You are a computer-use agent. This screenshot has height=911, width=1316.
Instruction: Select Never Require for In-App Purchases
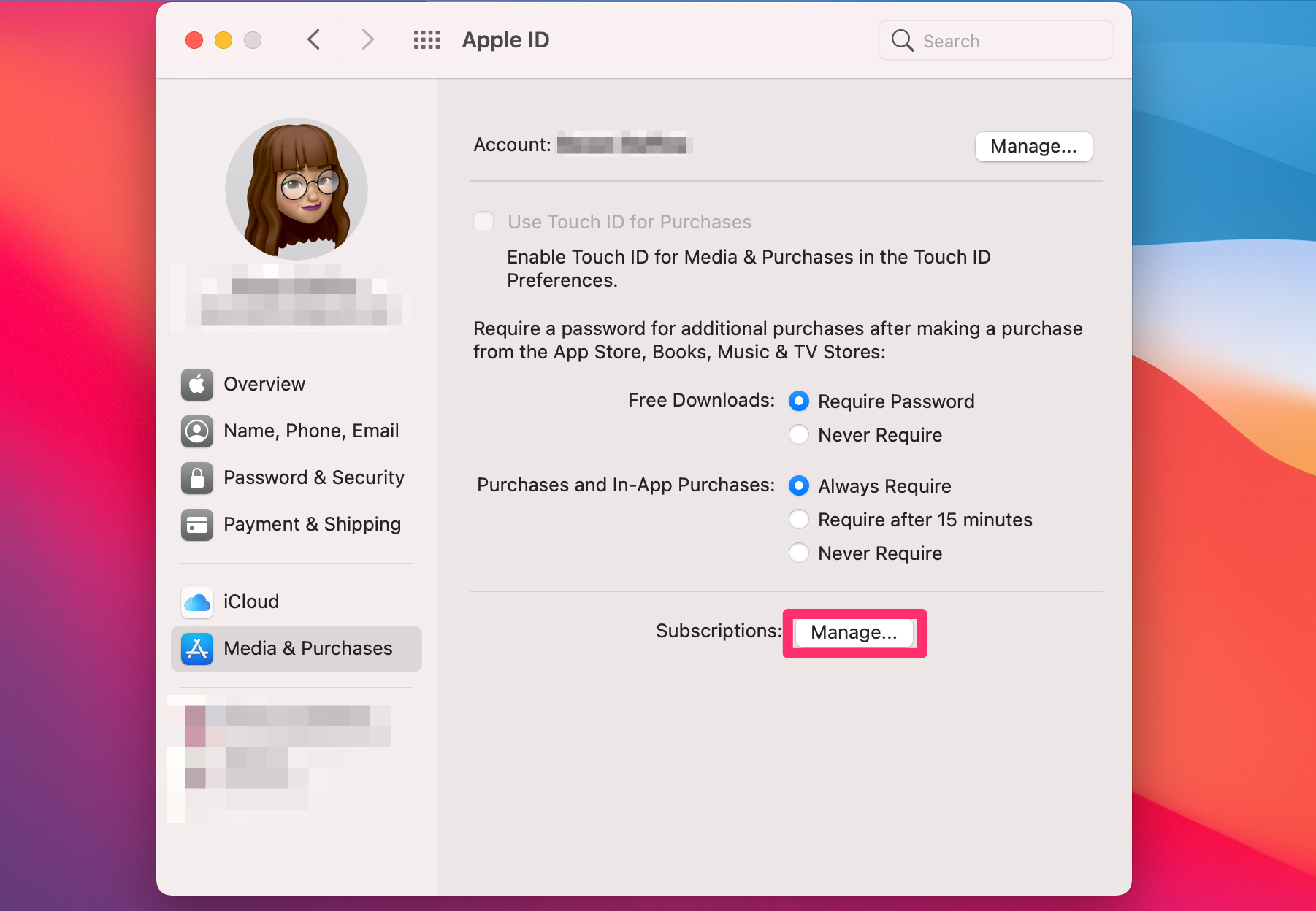[799, 553]
